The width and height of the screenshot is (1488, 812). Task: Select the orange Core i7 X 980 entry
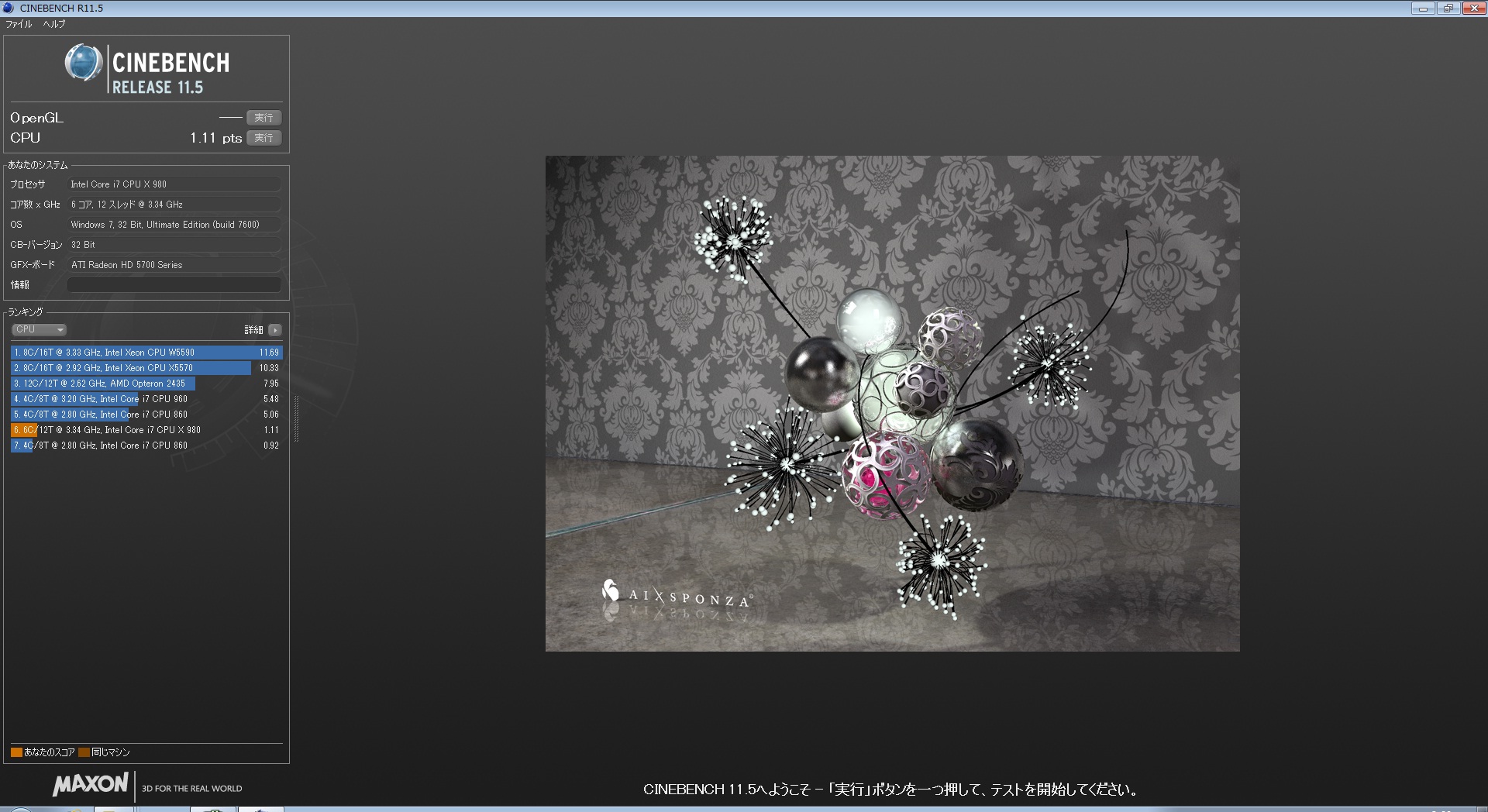click(x=146, y=430)
